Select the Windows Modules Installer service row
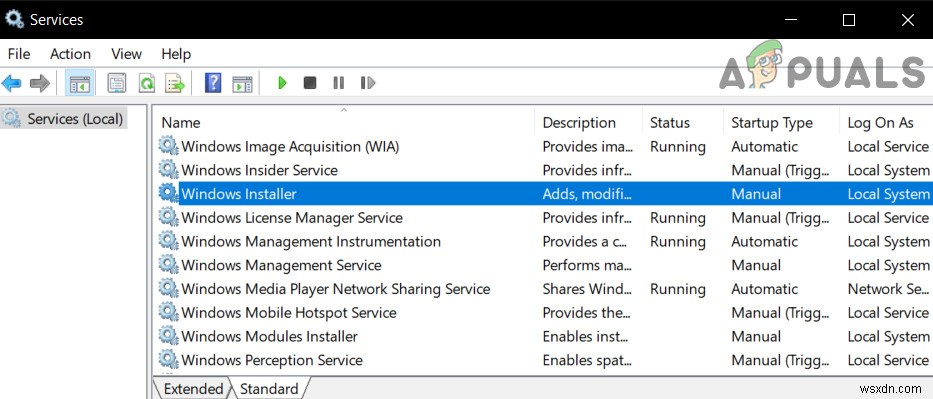This screenshot has height=399, width=933. point(544,337)
